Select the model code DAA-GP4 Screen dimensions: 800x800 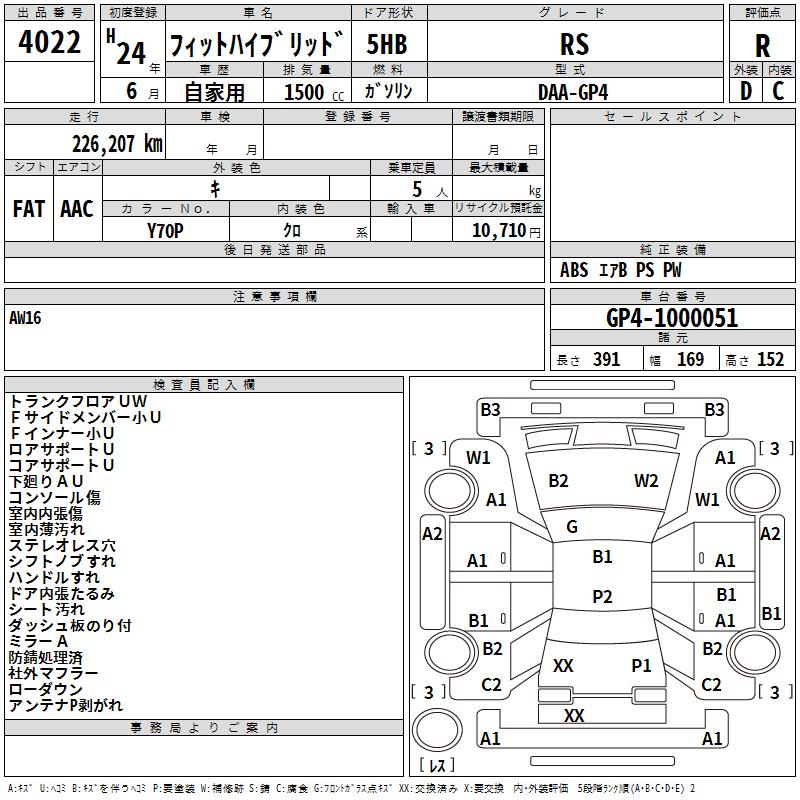click(x=572, y=92)
